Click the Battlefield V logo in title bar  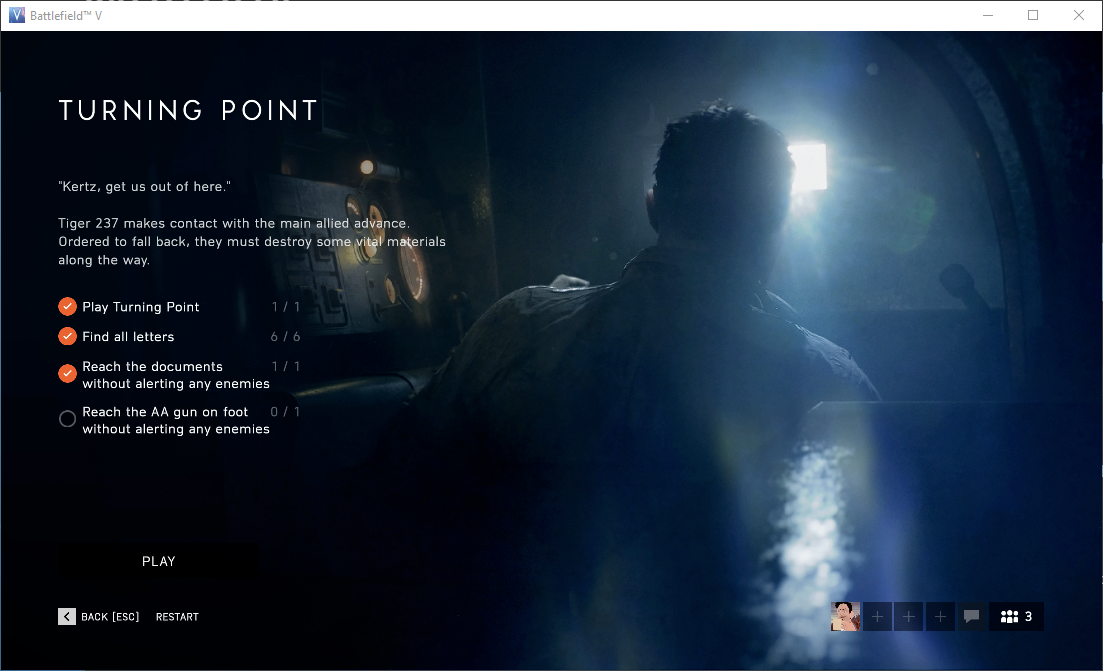[16, 15]
